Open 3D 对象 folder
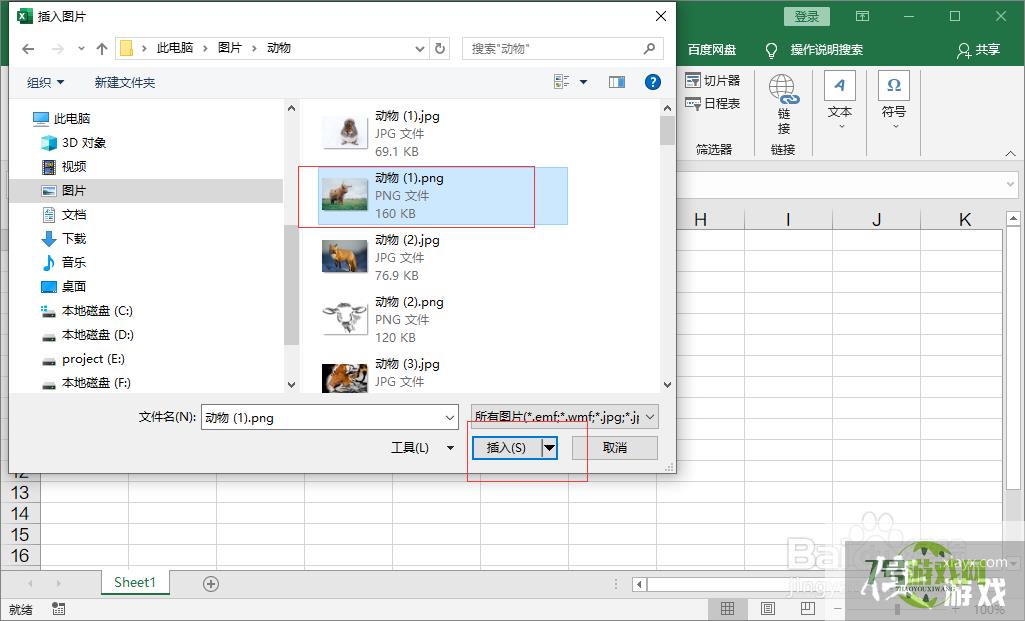 pos(73,143)
